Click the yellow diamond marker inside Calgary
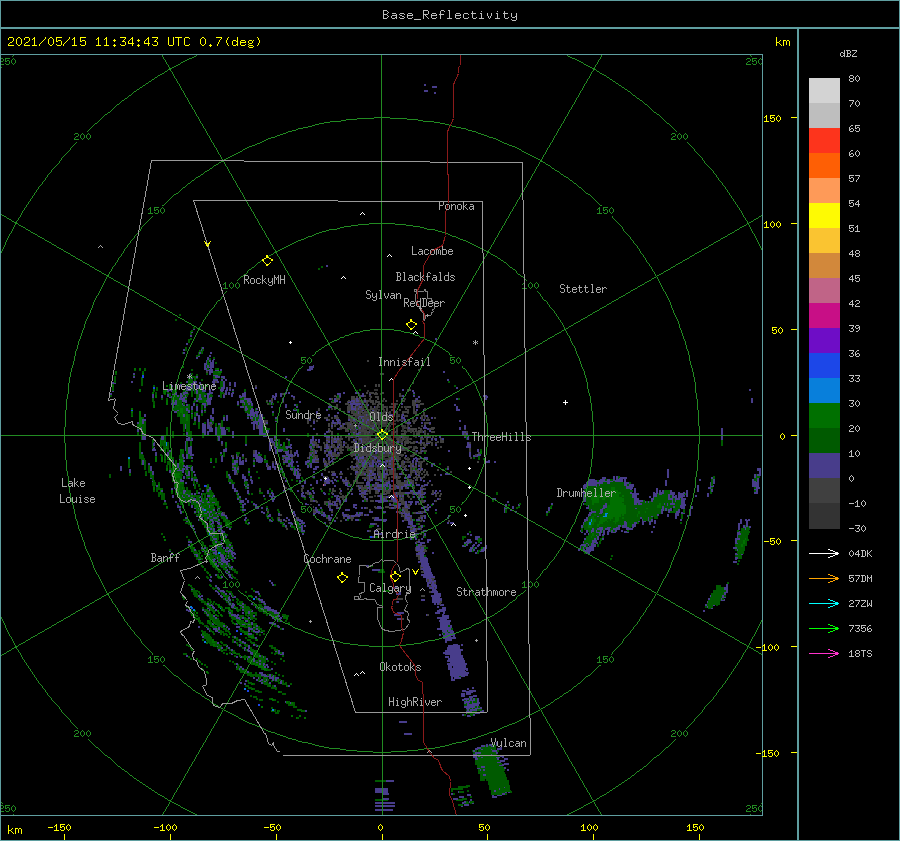Image resolution: width=900 pixels, height=841 pixels. pos(395,576)
